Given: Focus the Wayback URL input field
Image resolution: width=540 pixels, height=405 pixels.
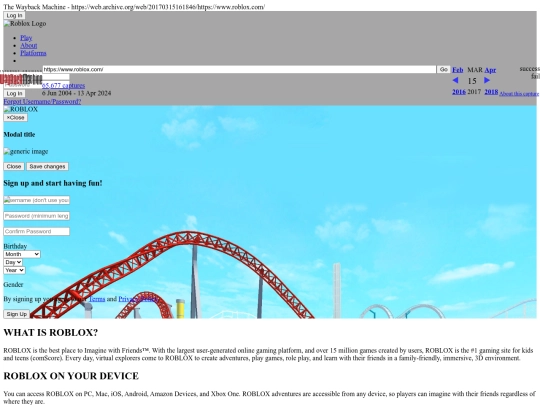Looking at the screenshot, I should (239, 69).
